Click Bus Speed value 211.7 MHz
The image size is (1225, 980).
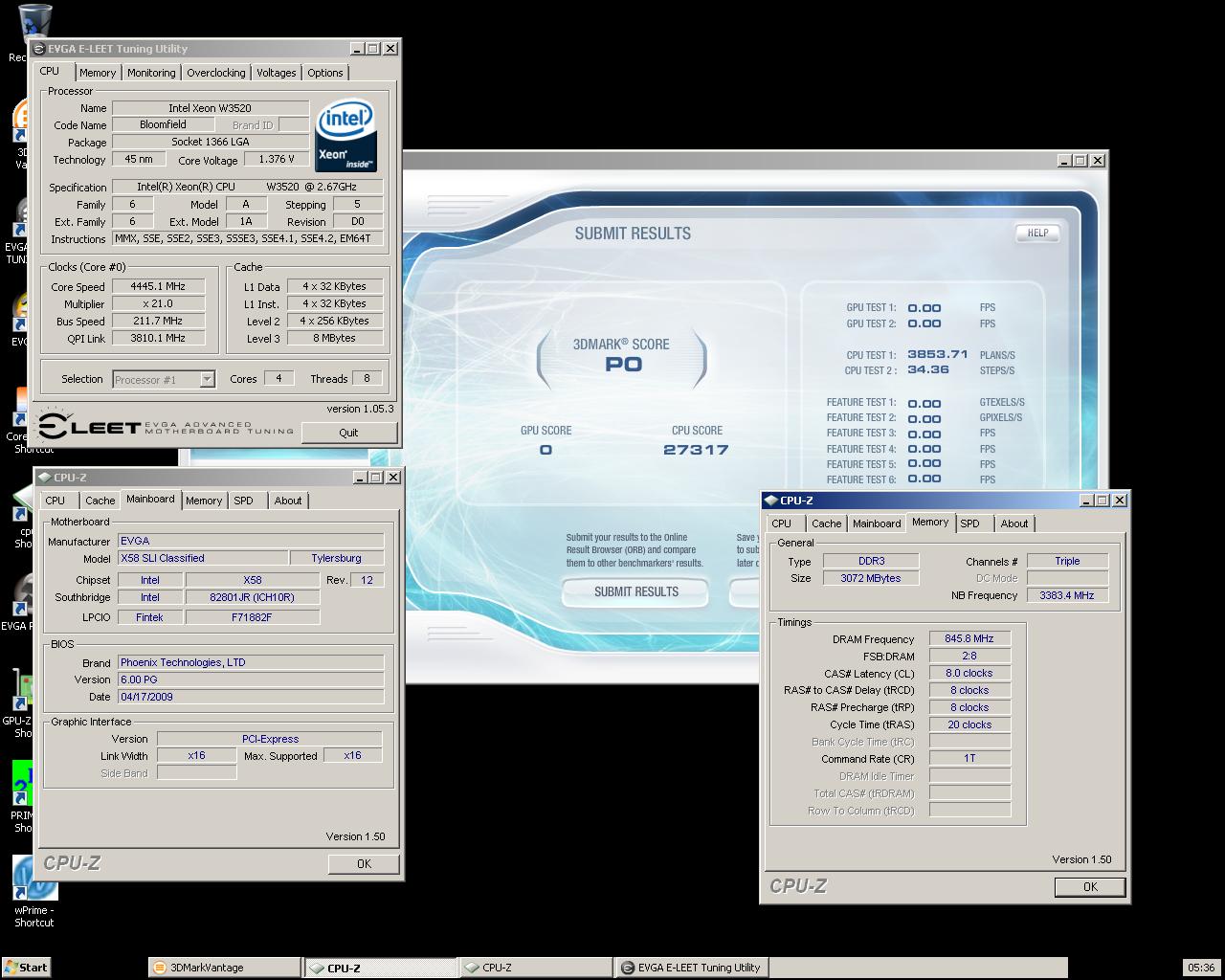click(158, 321)
